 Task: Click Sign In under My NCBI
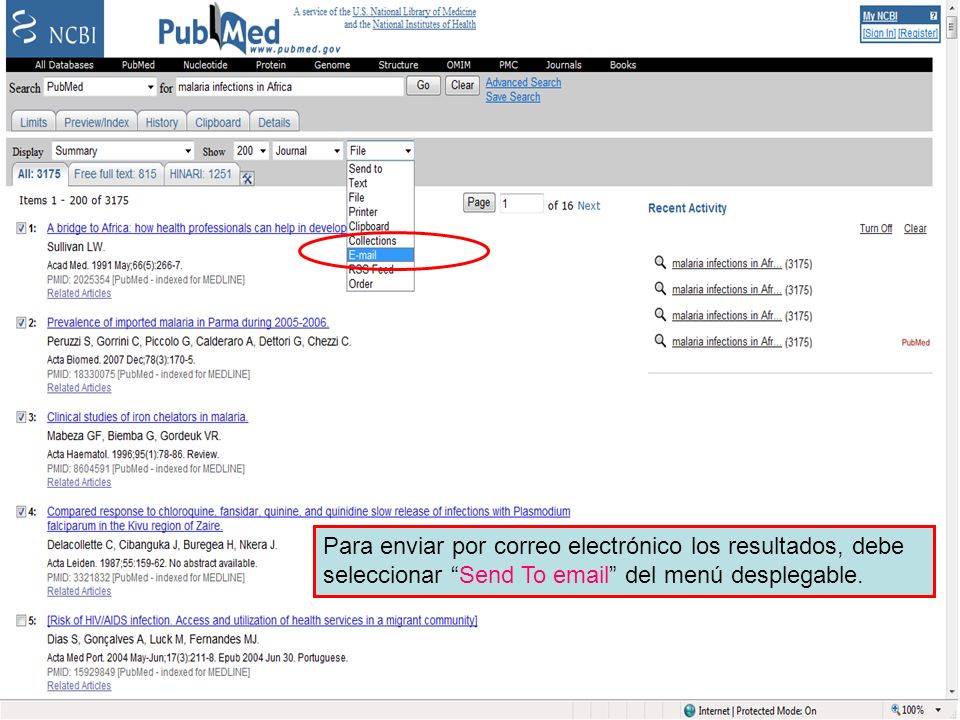point(879,33)
